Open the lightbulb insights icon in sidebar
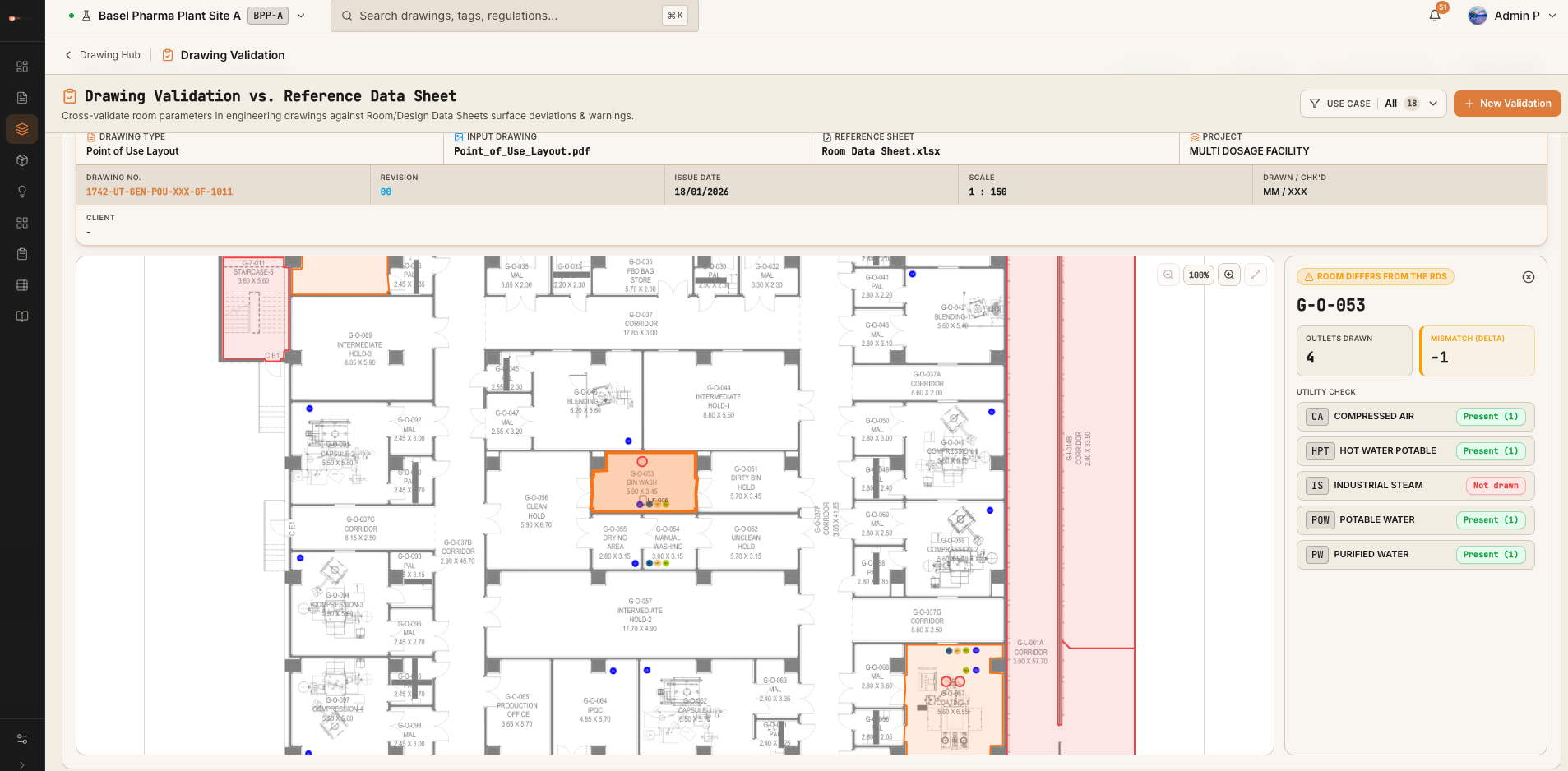The image size is (1568, 771). click(x=22, y=192)
